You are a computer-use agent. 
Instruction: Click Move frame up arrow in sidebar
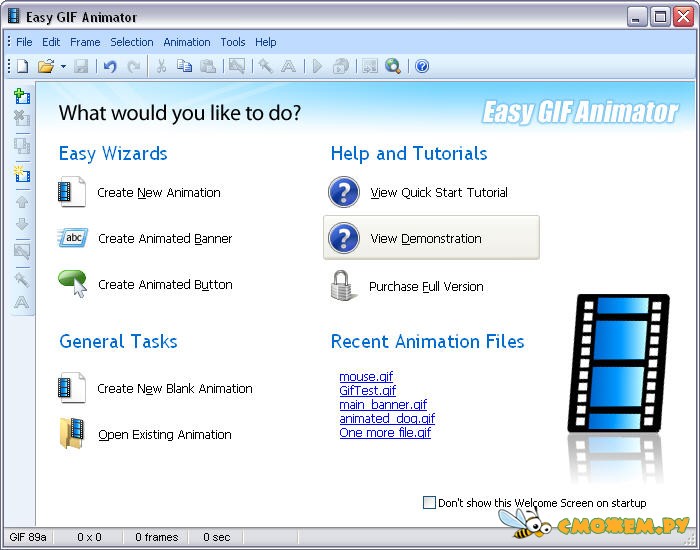[22, 202]
